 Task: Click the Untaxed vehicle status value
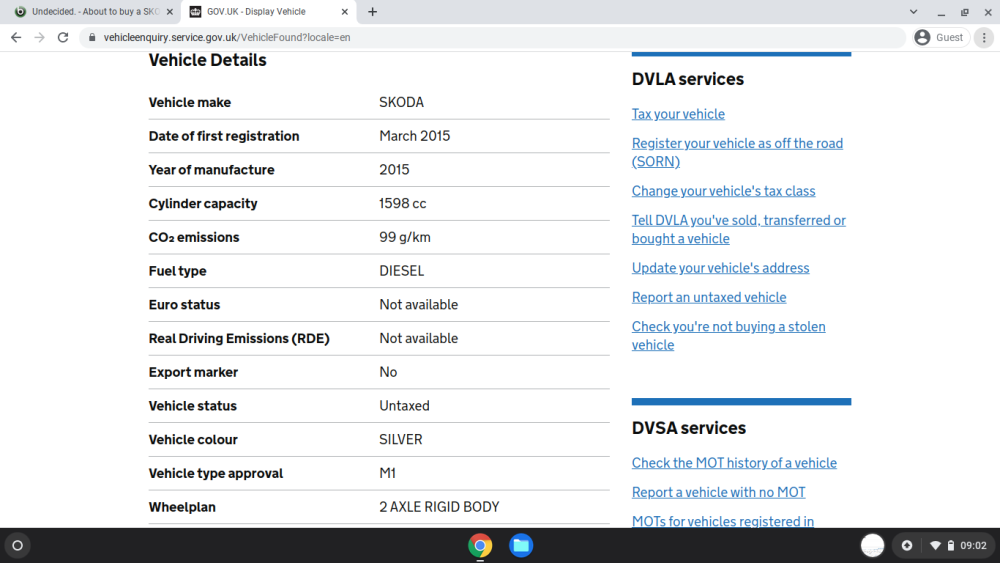coord(404,406)
